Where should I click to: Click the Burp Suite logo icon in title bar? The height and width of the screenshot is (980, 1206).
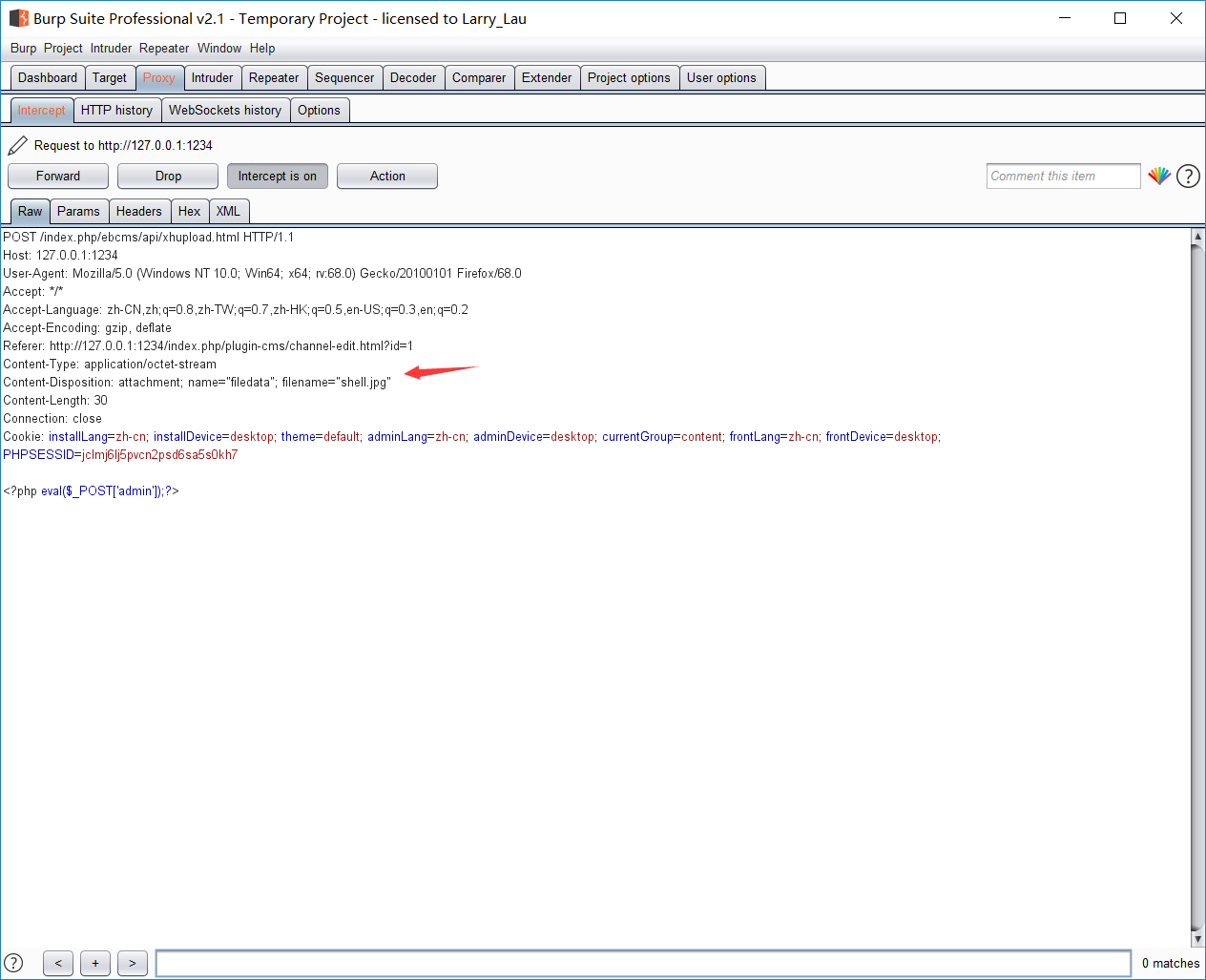(18, 18)
